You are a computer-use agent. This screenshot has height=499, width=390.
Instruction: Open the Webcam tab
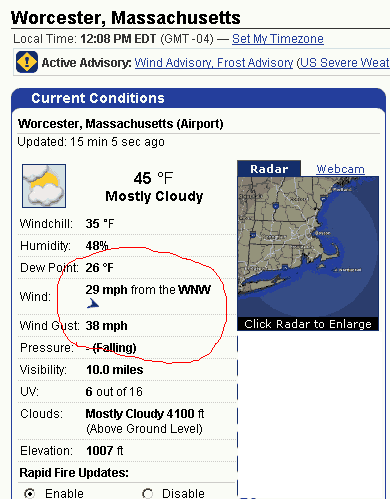(x=340, y=169)
